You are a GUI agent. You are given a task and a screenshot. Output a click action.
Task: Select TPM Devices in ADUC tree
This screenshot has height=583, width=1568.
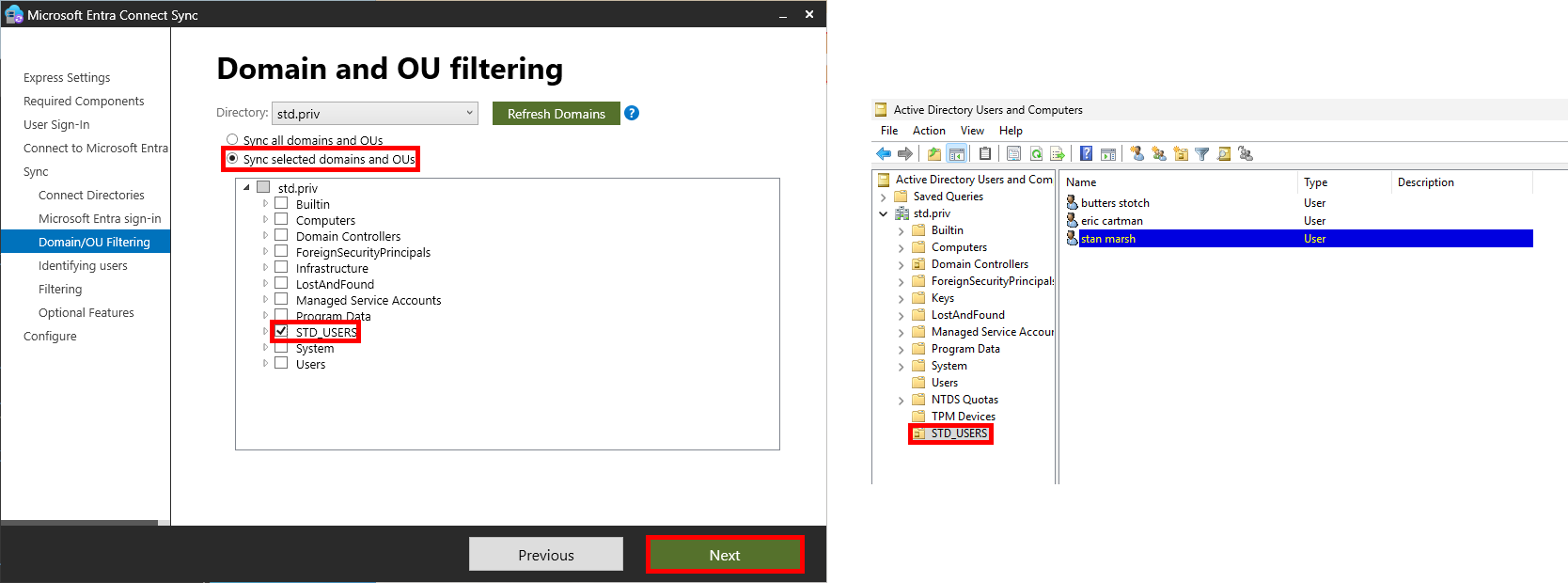coord(964,417)
